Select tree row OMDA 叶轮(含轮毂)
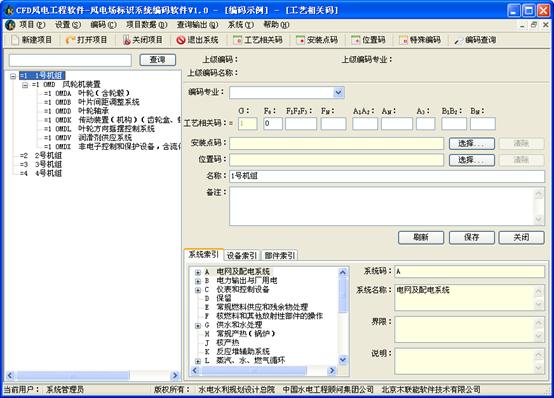Viewport: 554px width, 398px height. click(x=87, y=93)
